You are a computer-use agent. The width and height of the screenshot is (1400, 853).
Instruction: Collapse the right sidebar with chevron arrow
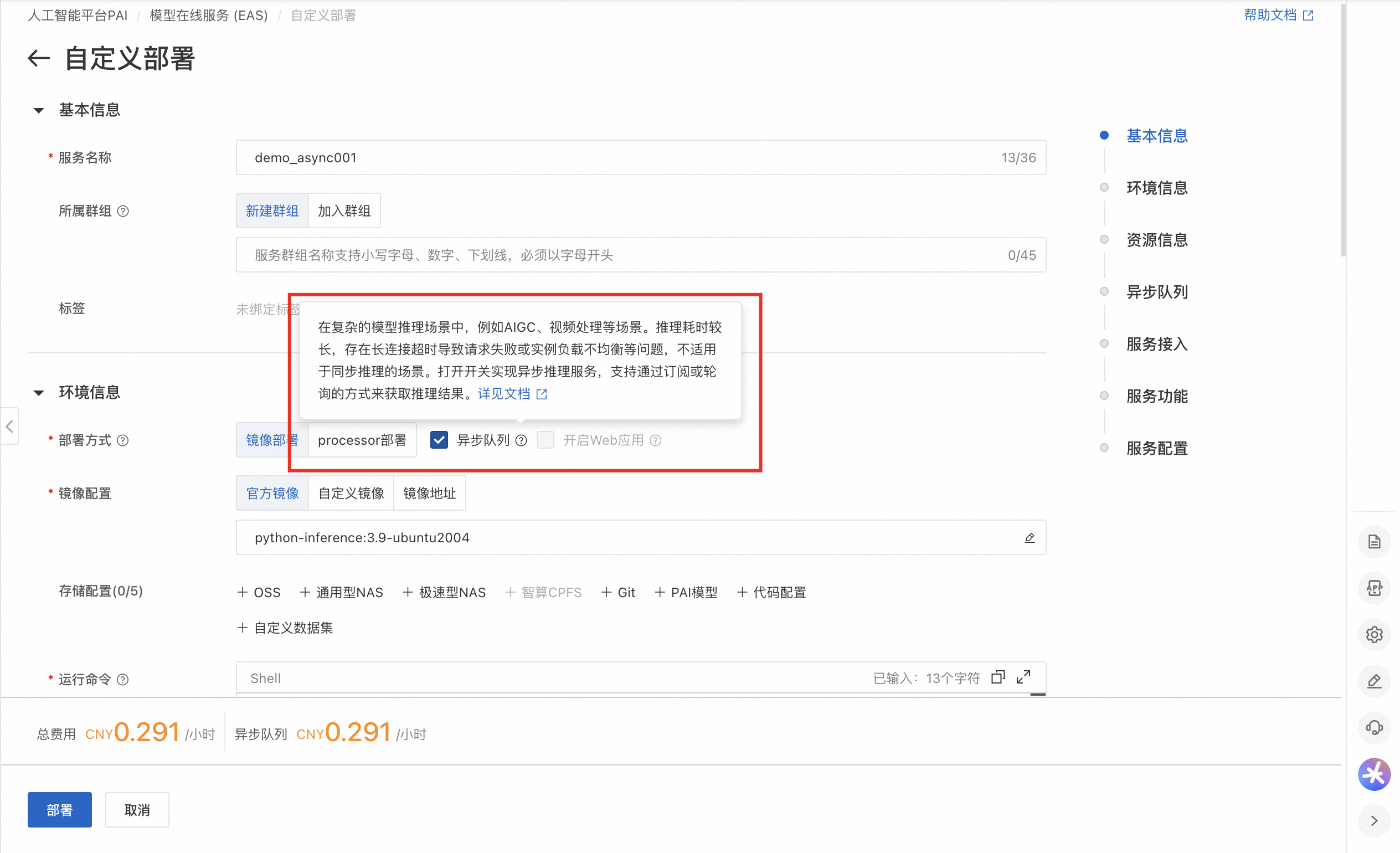(x=1374, y=821)
